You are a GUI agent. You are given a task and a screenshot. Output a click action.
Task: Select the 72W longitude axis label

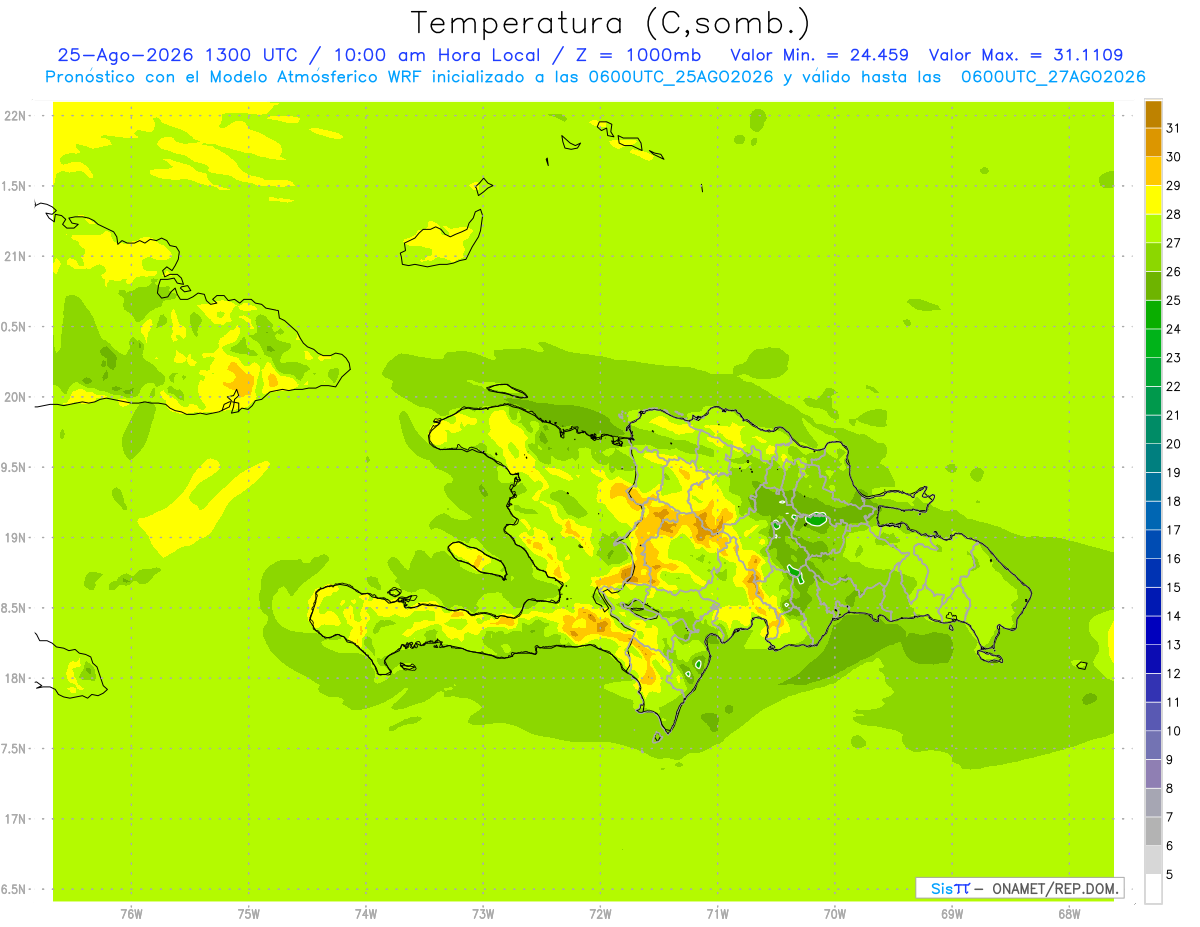[x=600, y=913]
